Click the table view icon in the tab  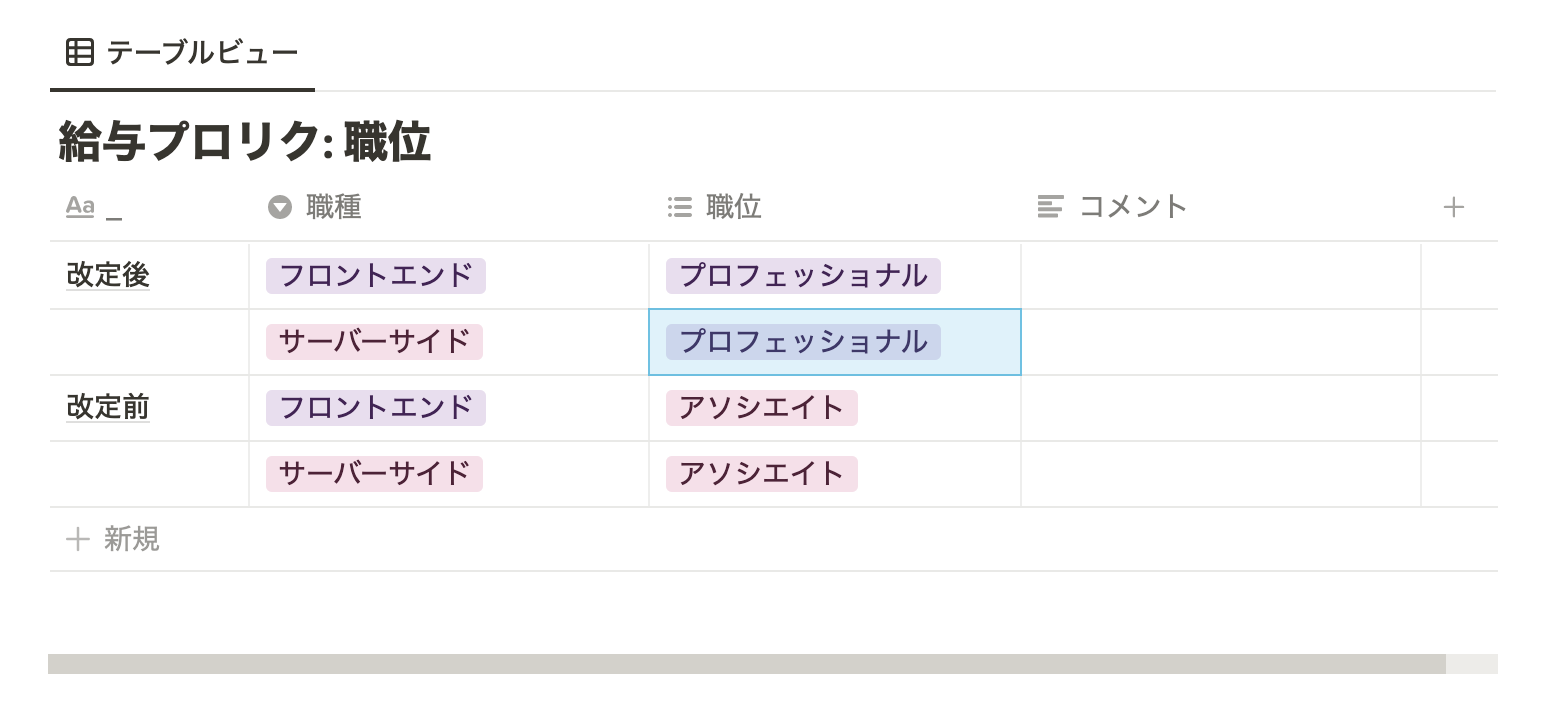pos(80,52)
